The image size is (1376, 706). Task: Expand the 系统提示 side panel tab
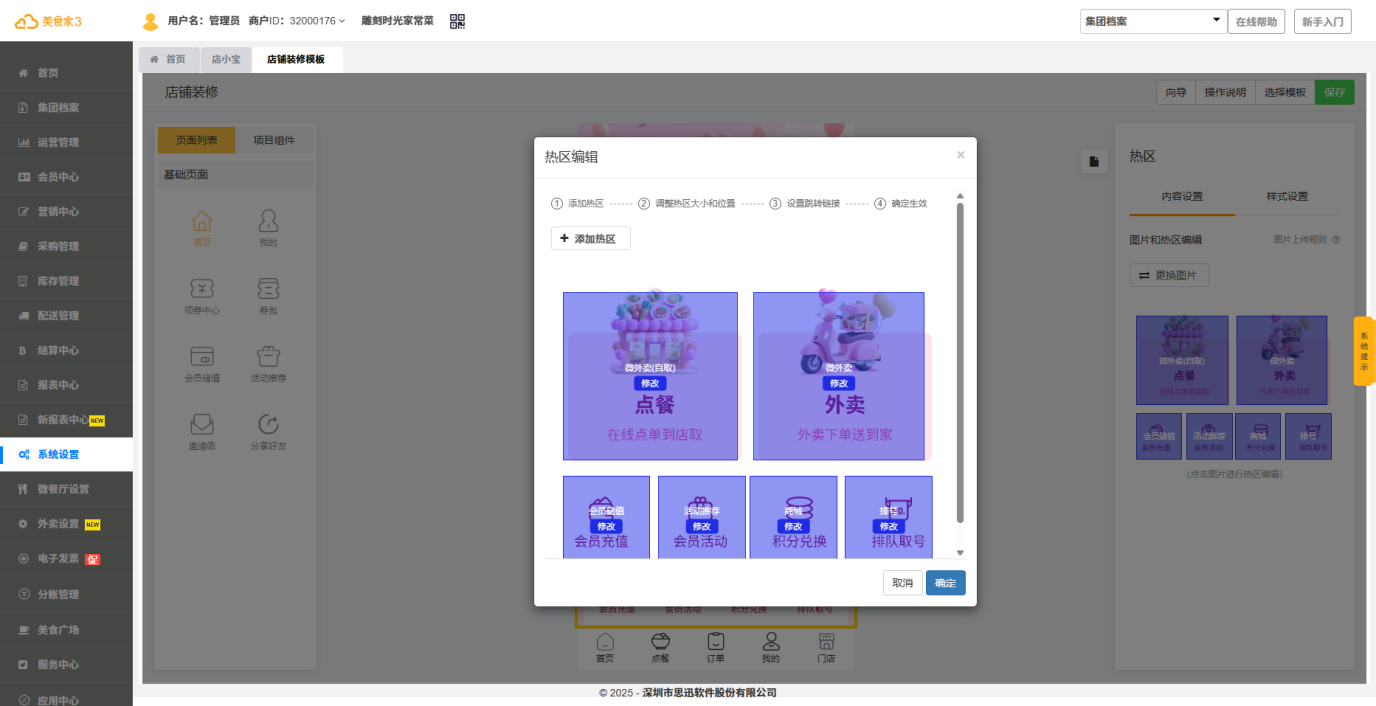[1362, 352]
